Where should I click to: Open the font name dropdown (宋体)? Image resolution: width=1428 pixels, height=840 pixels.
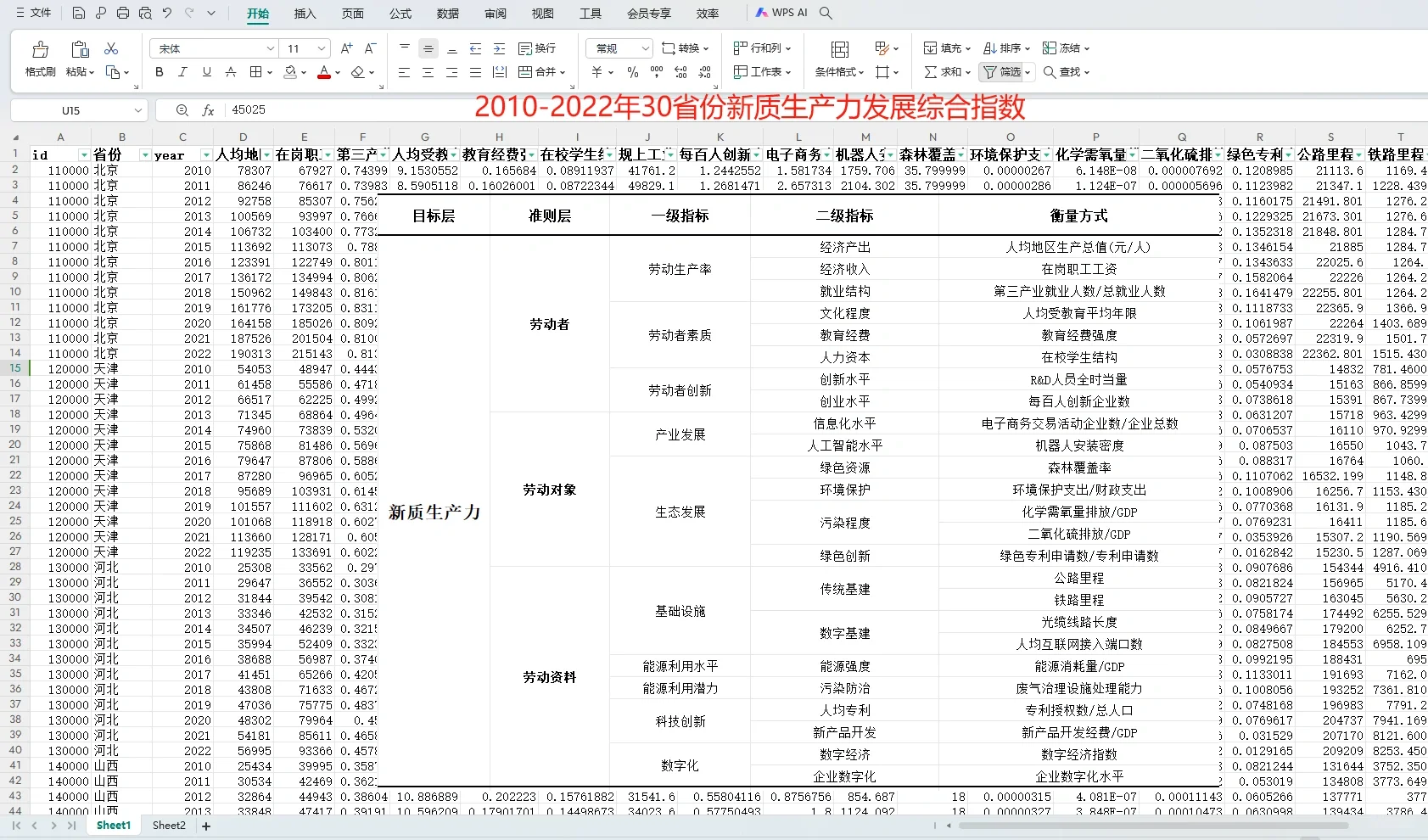tap(271, 48)
